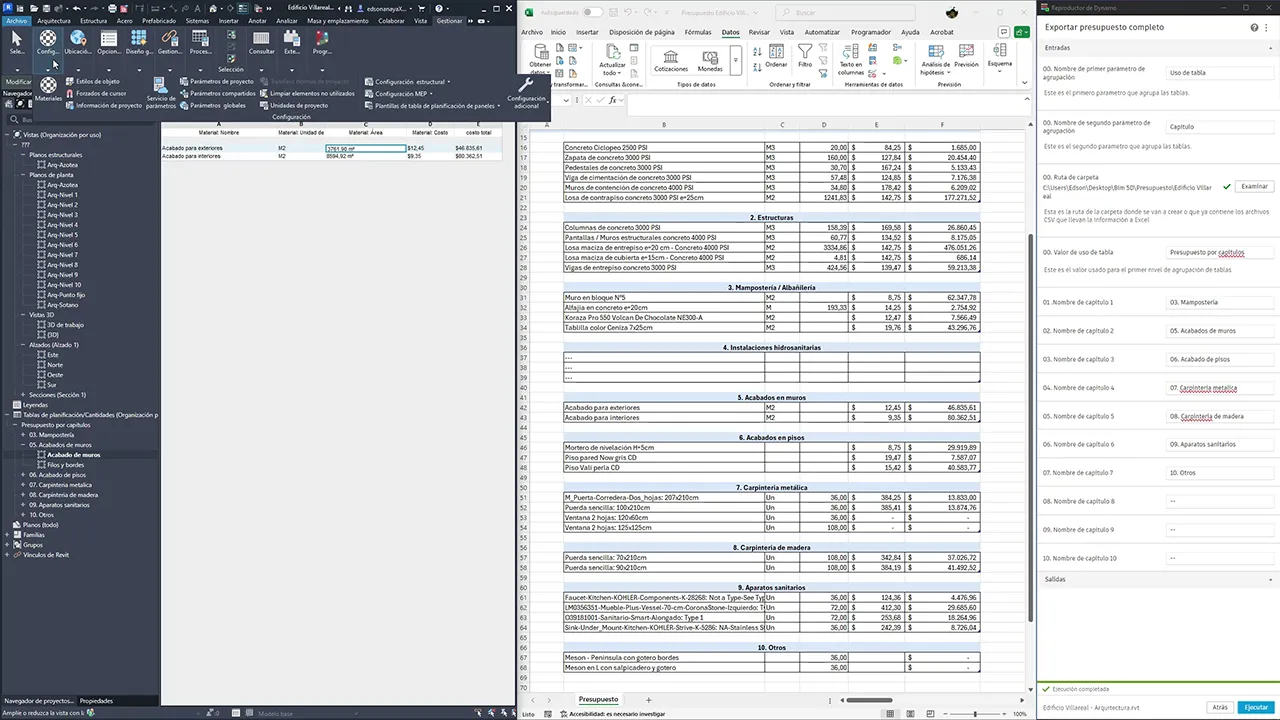Click Unidades de proyecto in Configuración panel
1280x720 pixels.
(298, 105)
